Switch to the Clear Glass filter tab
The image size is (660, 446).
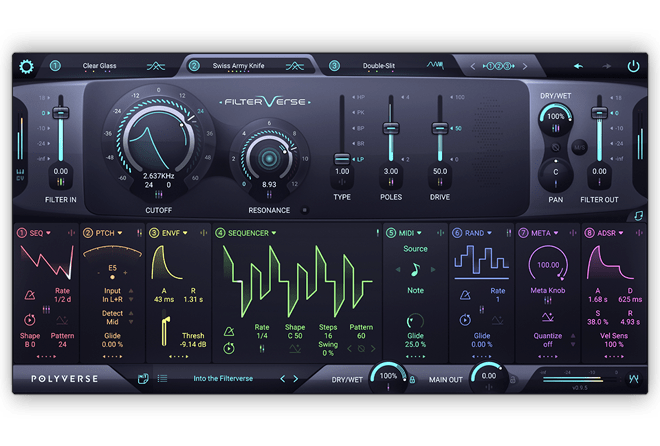click(x=99, y=66)
